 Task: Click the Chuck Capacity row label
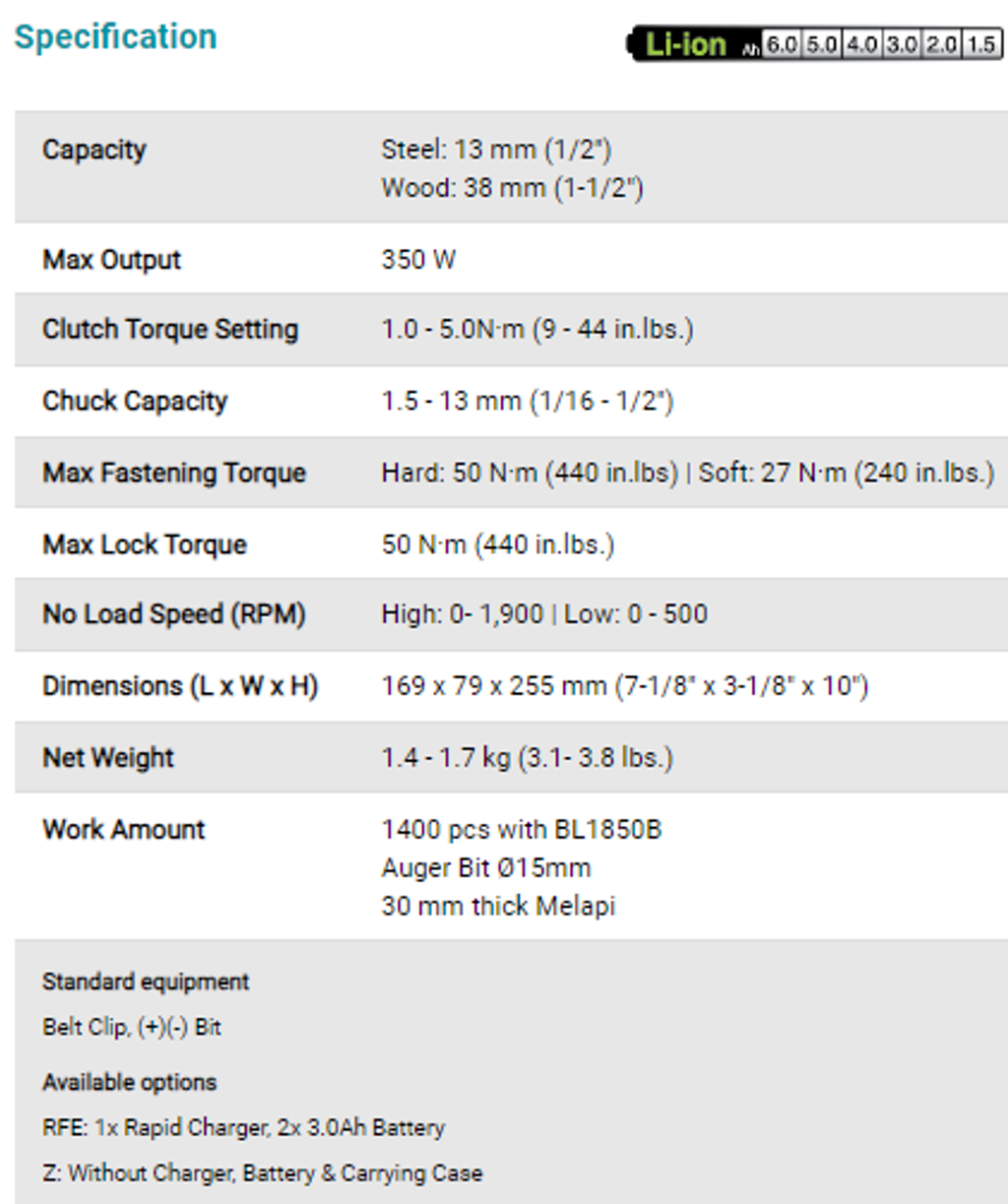tap(135, 401)
